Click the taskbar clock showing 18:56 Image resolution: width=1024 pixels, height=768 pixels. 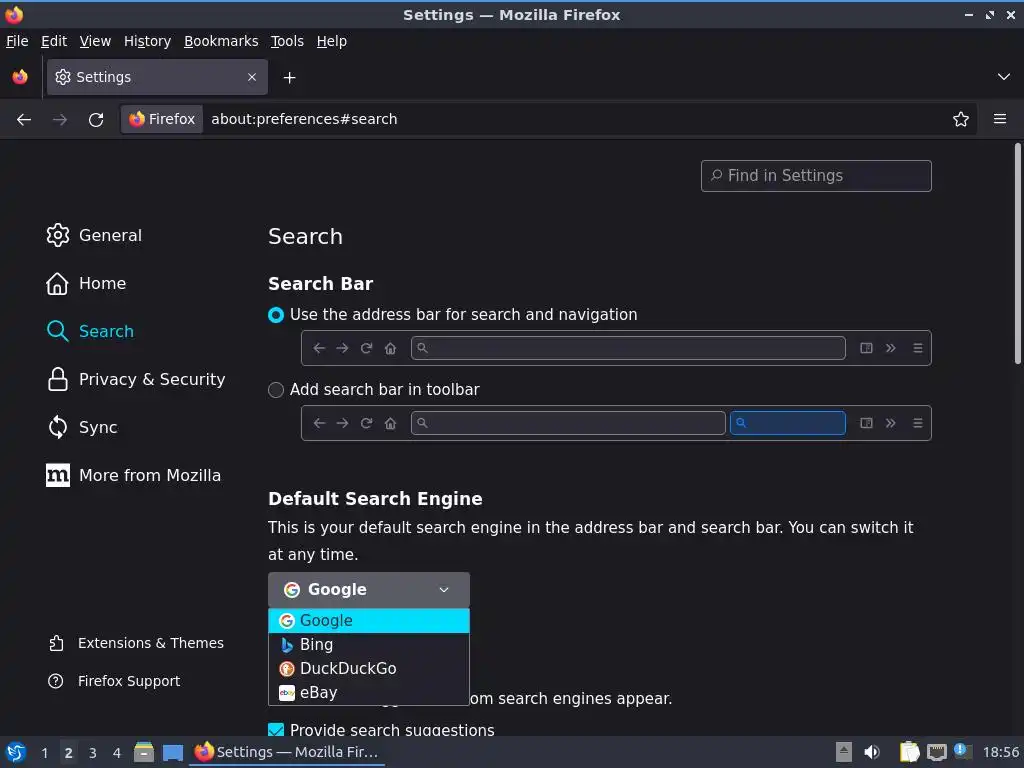pyautogui.click(x=1000, y=752)
